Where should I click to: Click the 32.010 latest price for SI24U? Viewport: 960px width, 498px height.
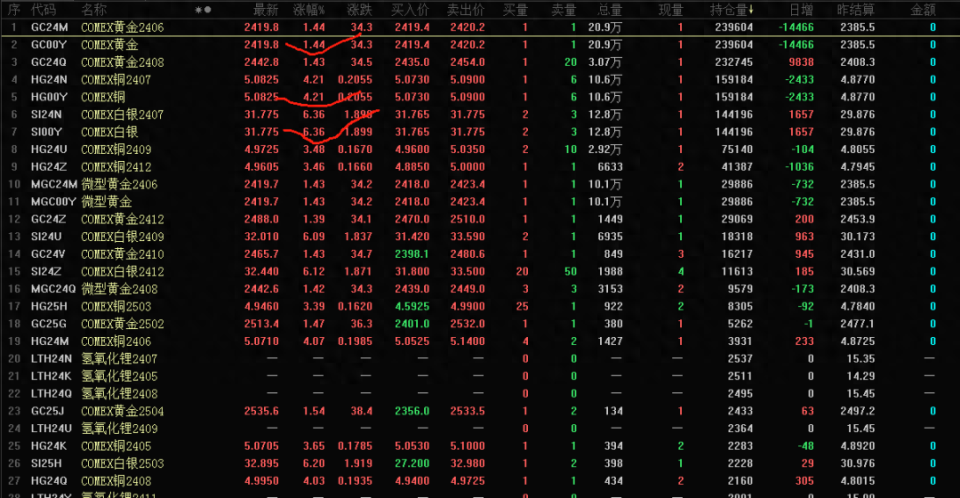tap(261, 236)
